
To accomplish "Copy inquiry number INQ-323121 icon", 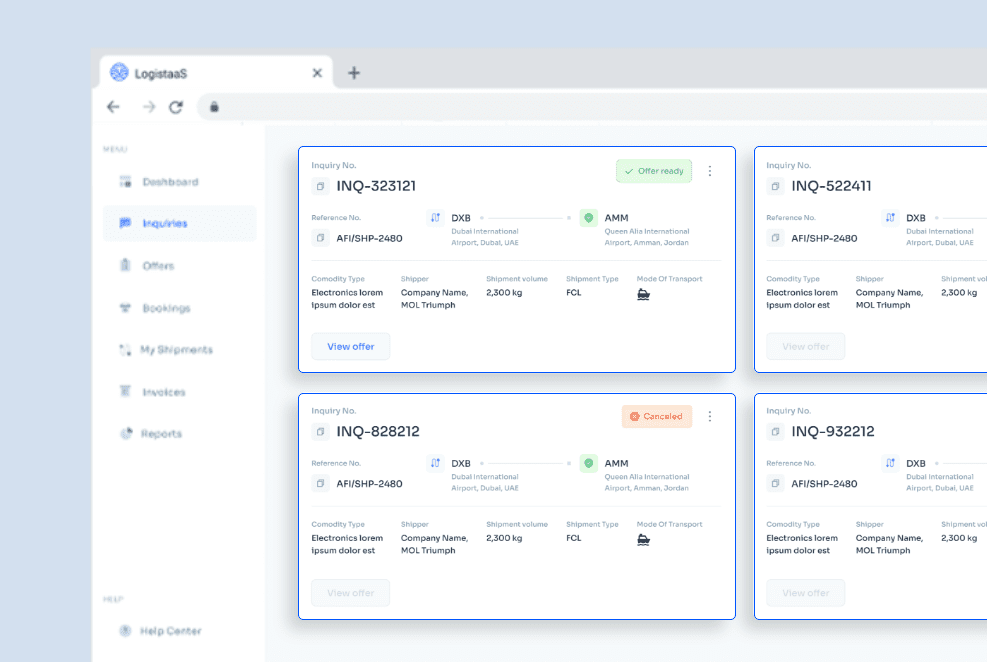I will (320, 186).
